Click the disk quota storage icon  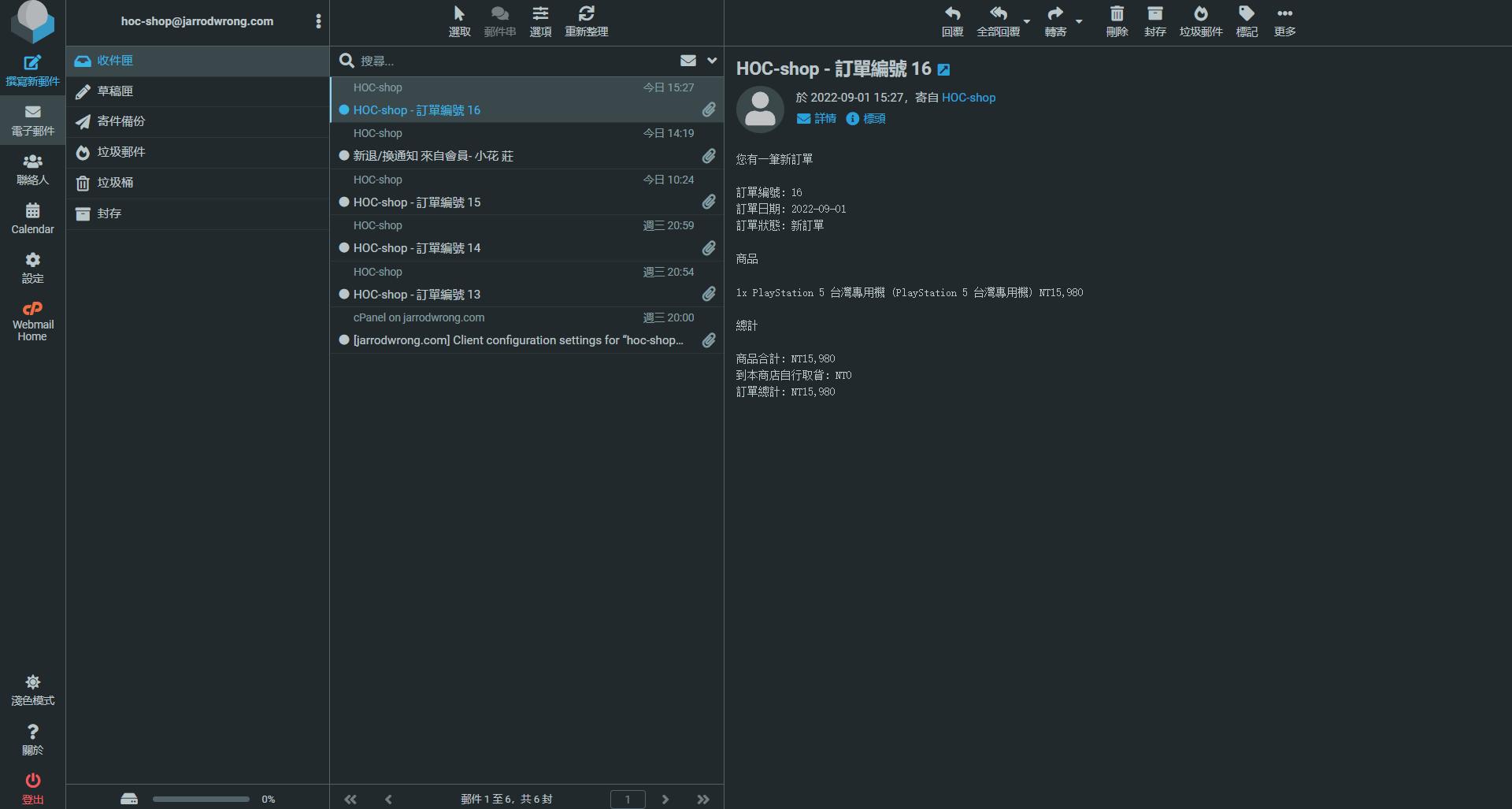tap(129, 799)
